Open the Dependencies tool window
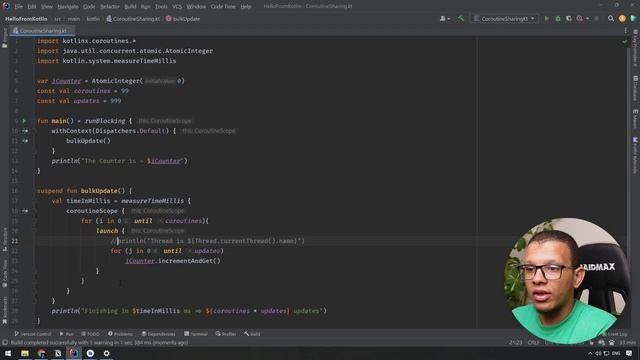Screen dimensions: 640x360 (158, 334)
